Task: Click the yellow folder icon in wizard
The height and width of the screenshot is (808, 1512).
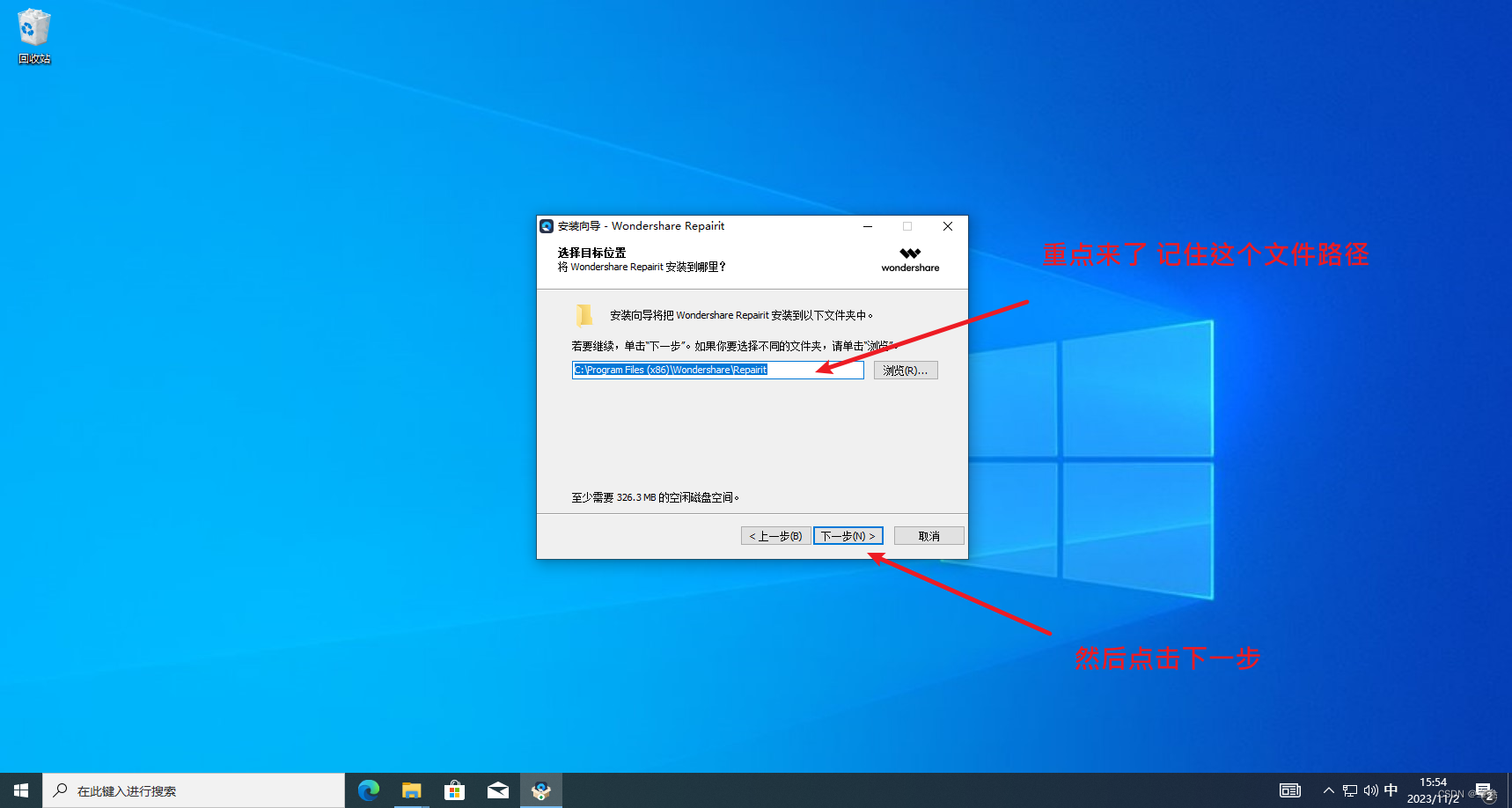Action: coord(584,314)
